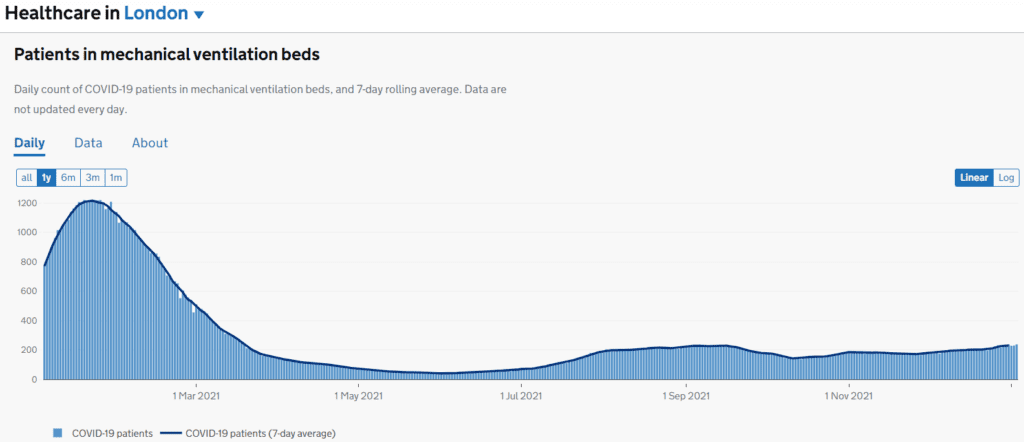This screenshot has width=1024, height=442.
Task: Click the chart peak near 1200
Action: pyautogui.click(x=92, y=200)
